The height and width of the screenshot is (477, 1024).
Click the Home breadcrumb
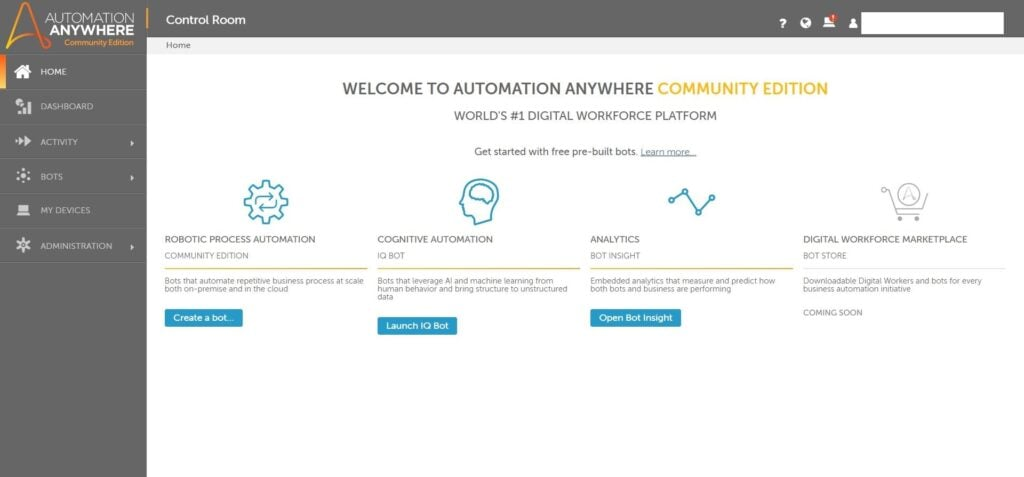[178, 45]
